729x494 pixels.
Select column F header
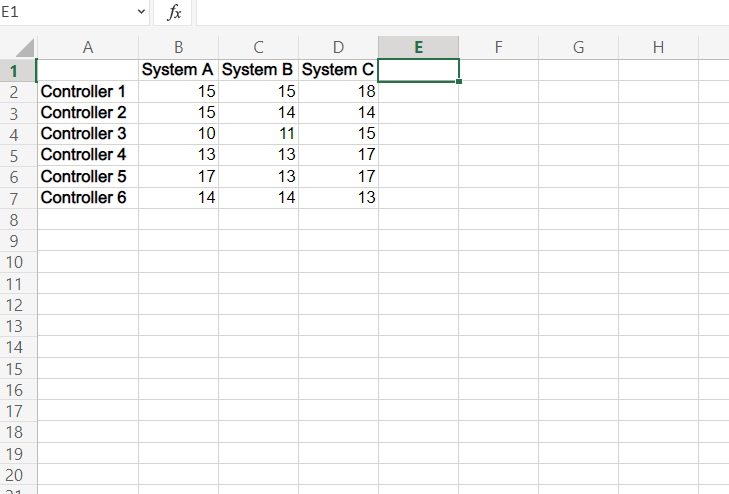[498, 47]
